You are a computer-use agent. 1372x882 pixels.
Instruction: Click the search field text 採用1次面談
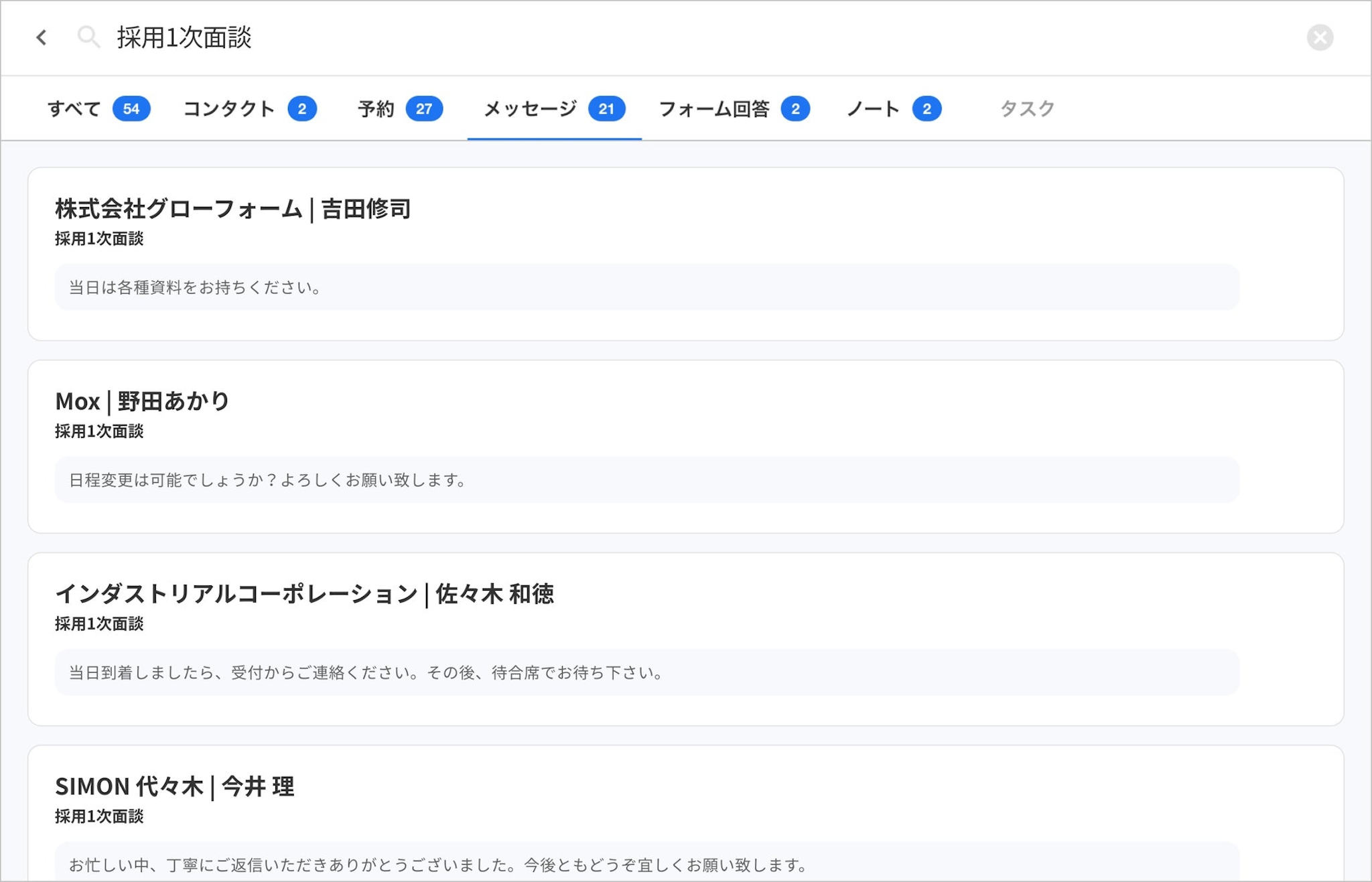185,38
